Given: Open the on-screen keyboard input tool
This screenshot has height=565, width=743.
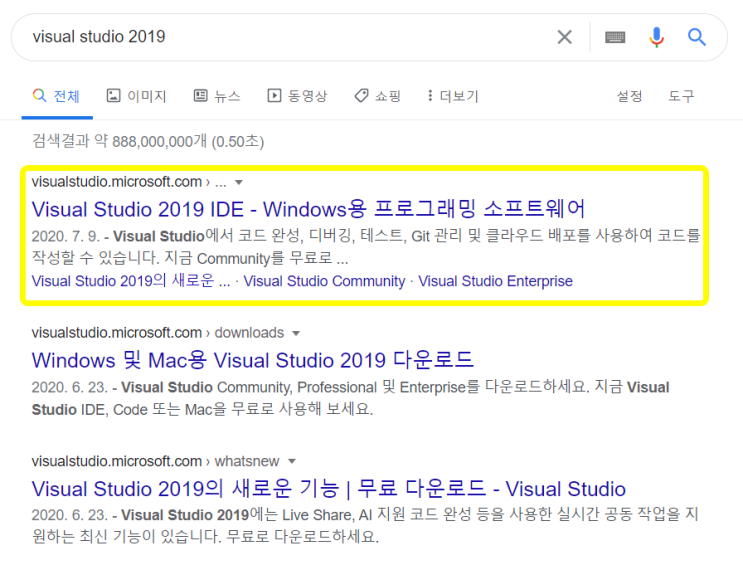Looking at the screenshot, I should pyautogui.click(x=615, y=37).
